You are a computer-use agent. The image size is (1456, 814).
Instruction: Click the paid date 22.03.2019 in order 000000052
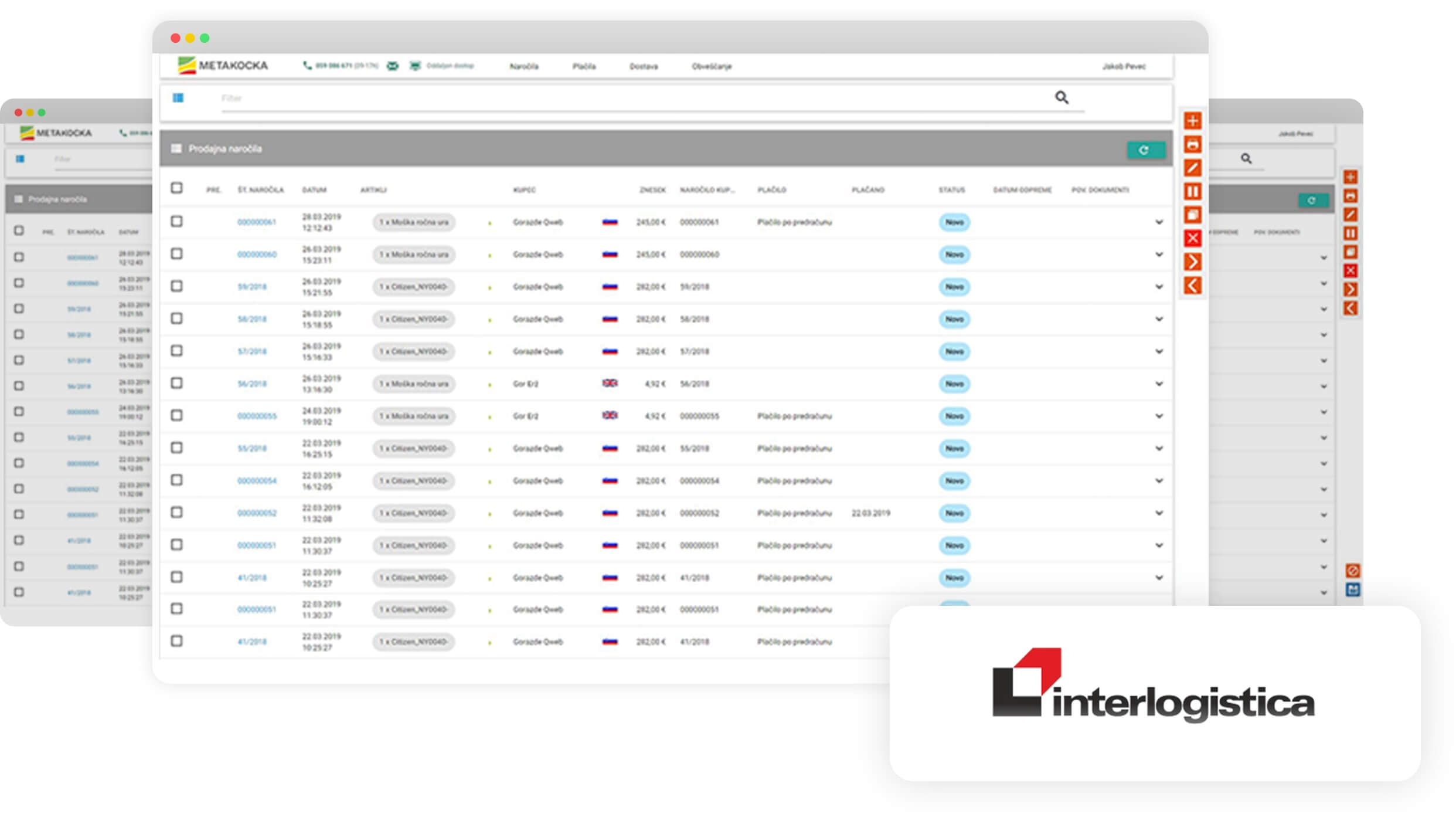[871, 513]
